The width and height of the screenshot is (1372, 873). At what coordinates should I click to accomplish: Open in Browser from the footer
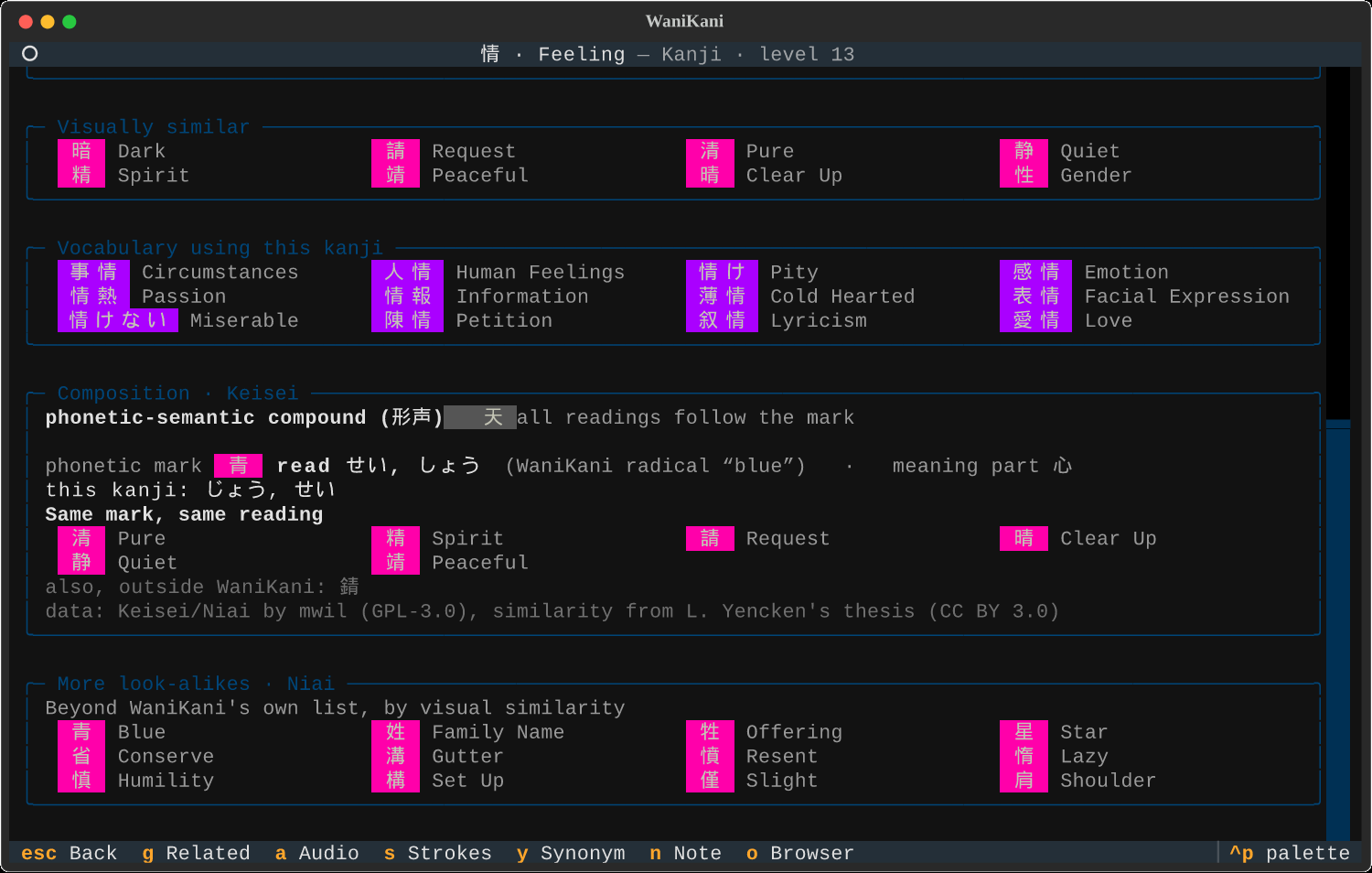[800, 853]
